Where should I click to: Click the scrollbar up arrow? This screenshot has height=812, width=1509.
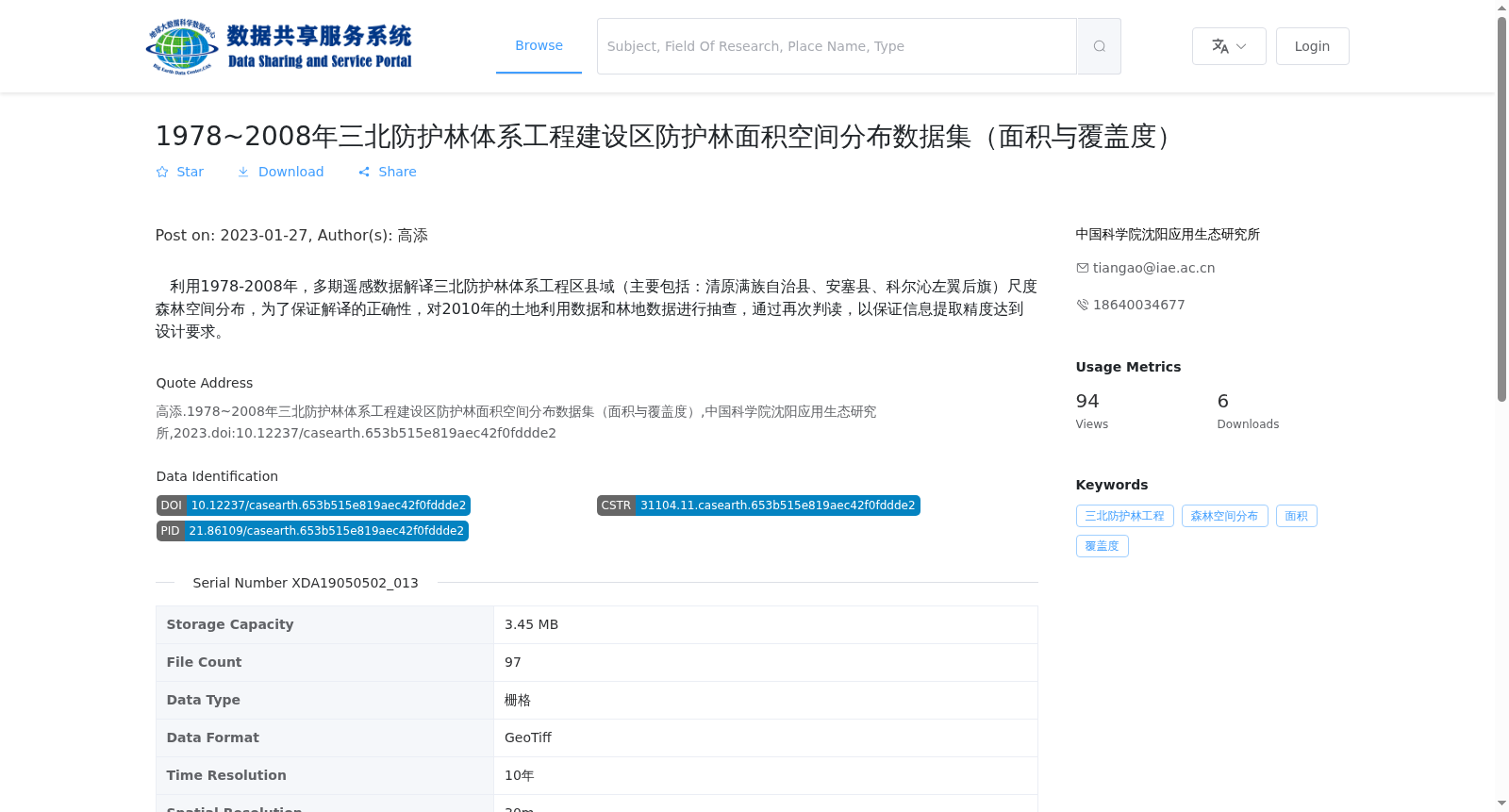coord(1501,8)
